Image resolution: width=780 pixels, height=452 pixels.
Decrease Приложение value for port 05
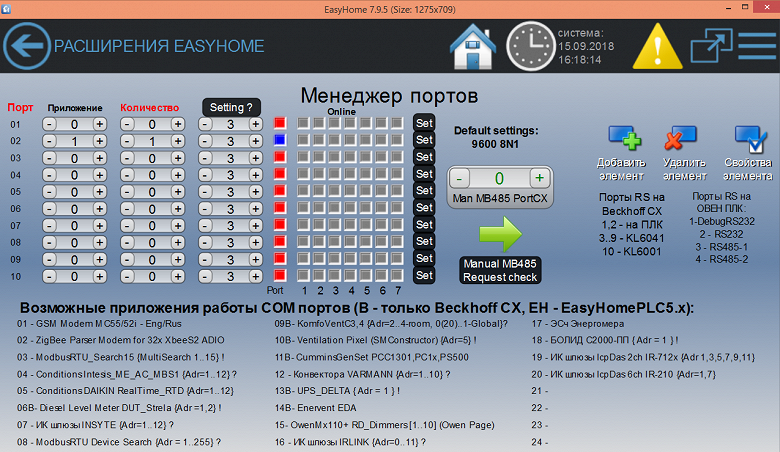(x=49, y=192)
